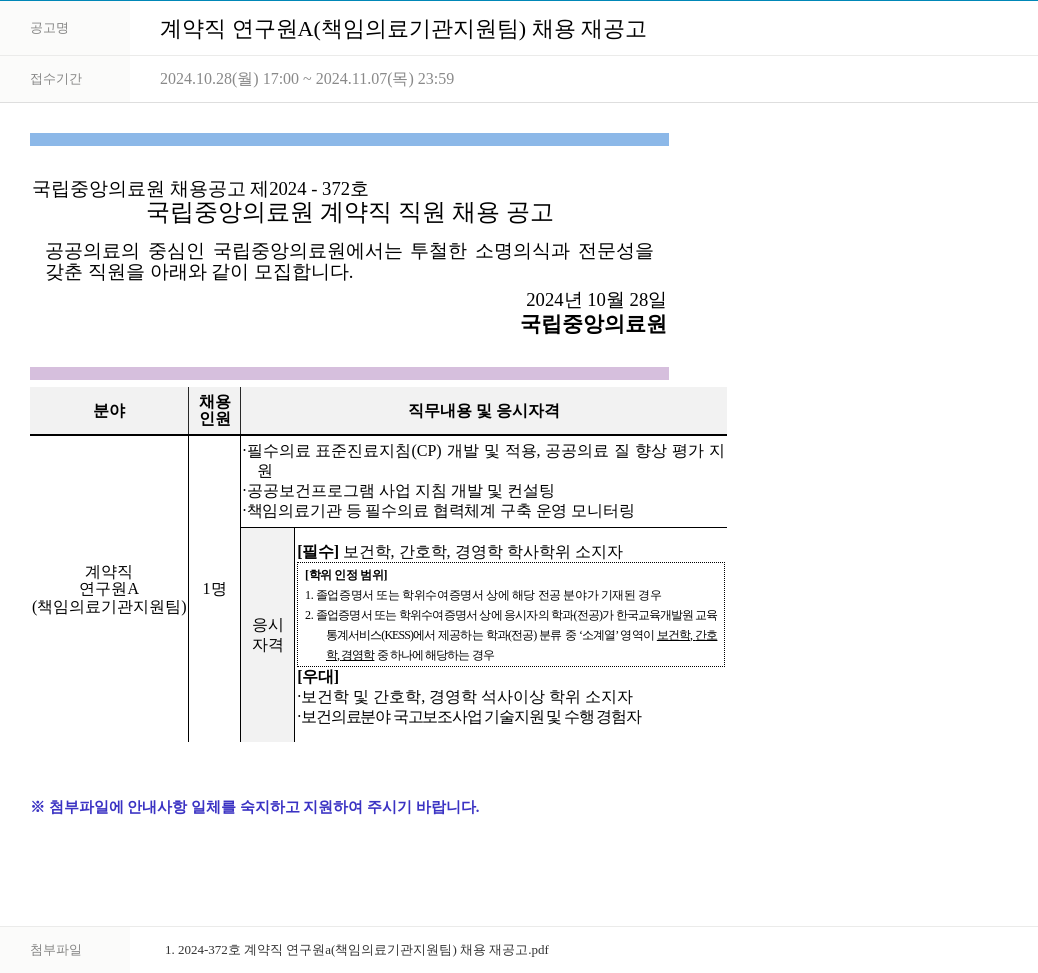Click the introductory sentence '공공의료의 중심인 국립중앙의료원에서는…'

tap(350, 261)
